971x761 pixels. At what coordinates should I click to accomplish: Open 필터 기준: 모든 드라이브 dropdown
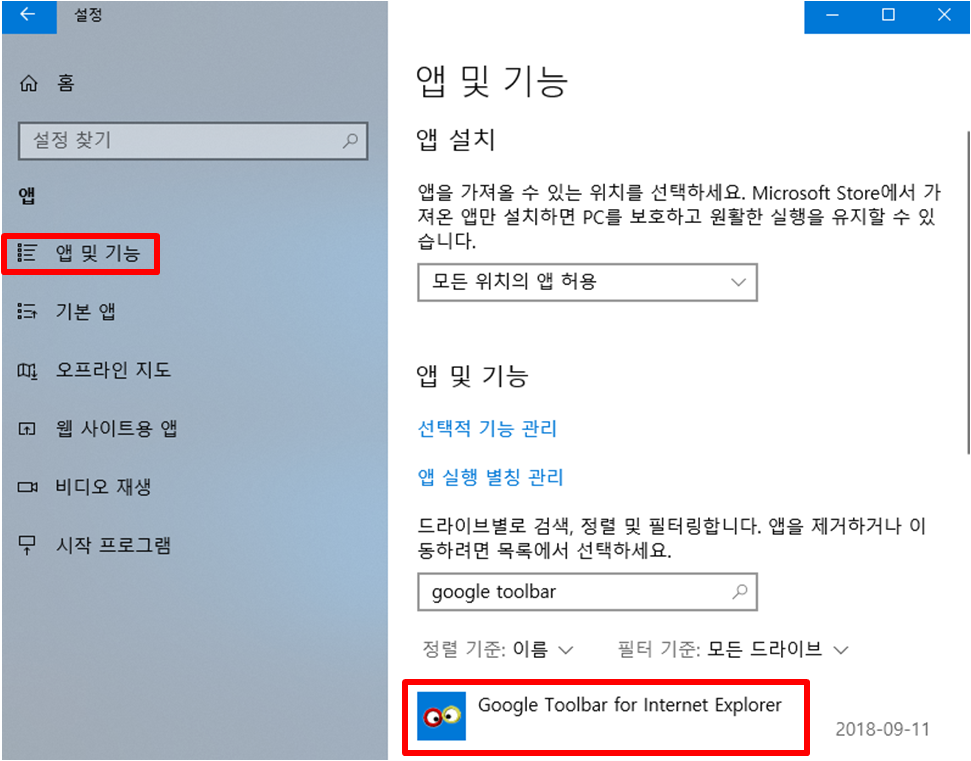click(733, 650)
